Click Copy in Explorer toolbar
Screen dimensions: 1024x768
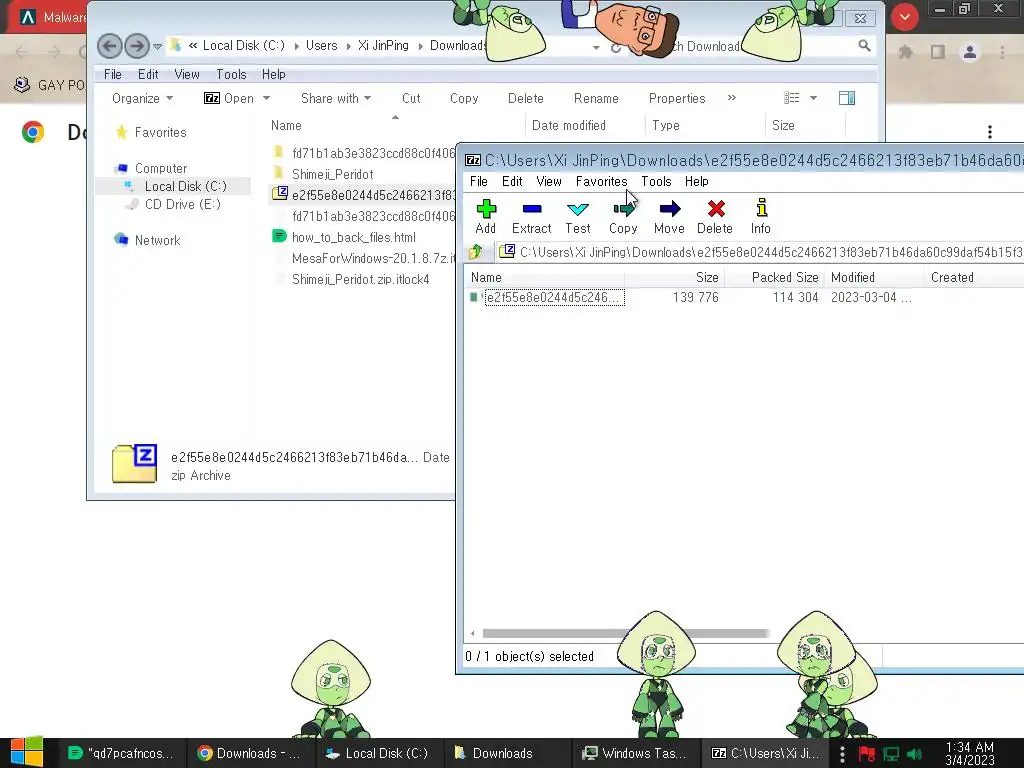tap(464, 99)
